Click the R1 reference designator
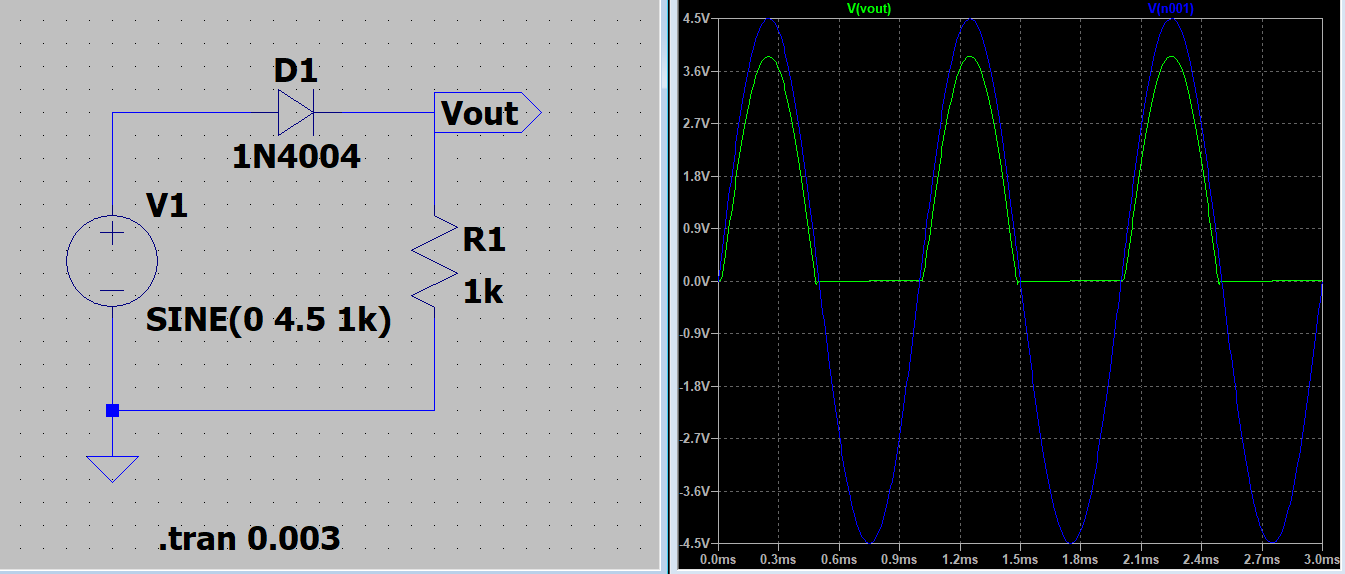This screenshot has width=1345, height=574. point(485,240)
